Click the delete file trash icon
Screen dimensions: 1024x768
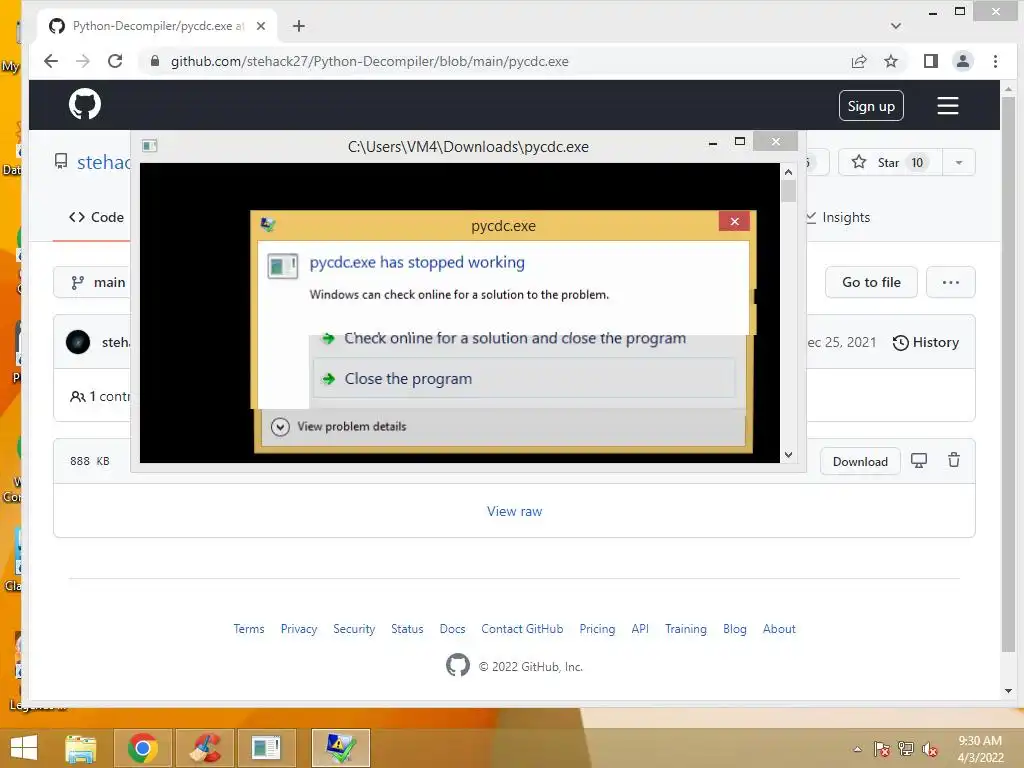(954, 460)
